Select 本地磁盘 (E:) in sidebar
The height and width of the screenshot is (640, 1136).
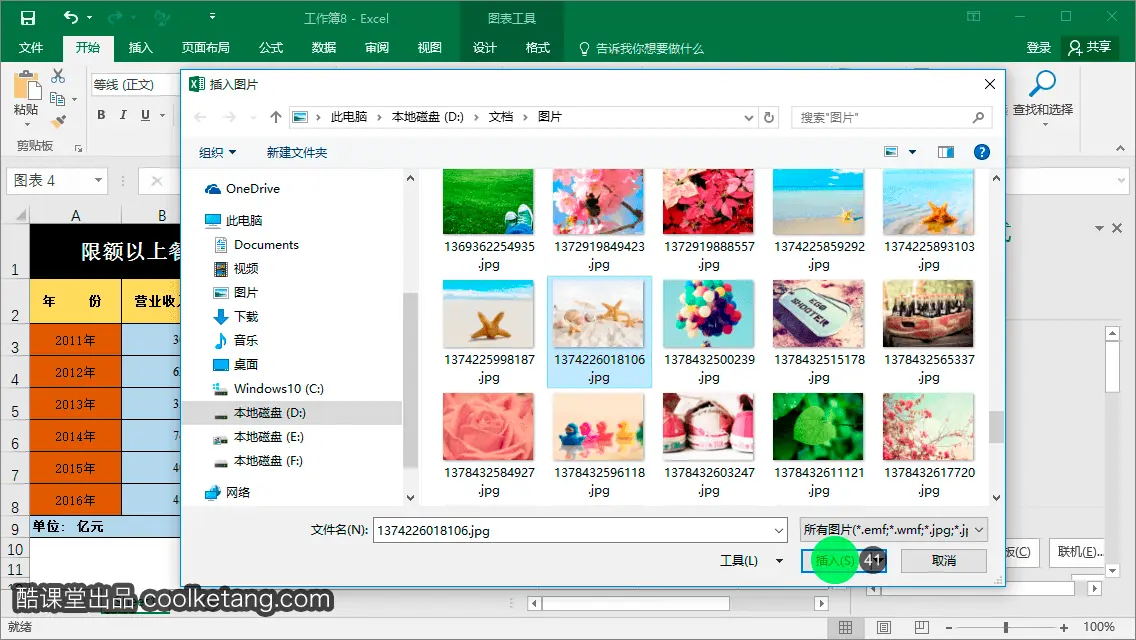[x=258, y=437]
